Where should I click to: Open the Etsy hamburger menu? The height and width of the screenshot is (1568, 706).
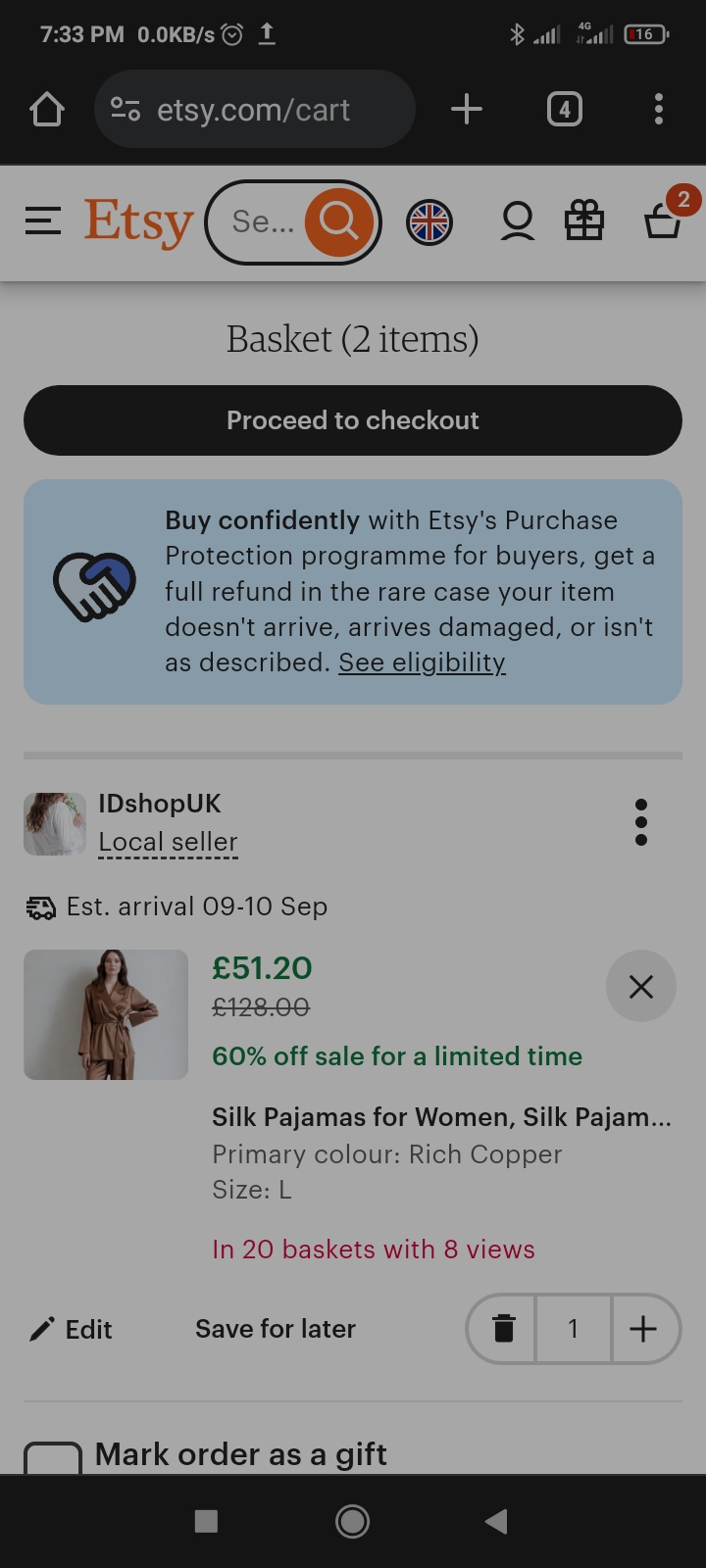pos(43,221)
